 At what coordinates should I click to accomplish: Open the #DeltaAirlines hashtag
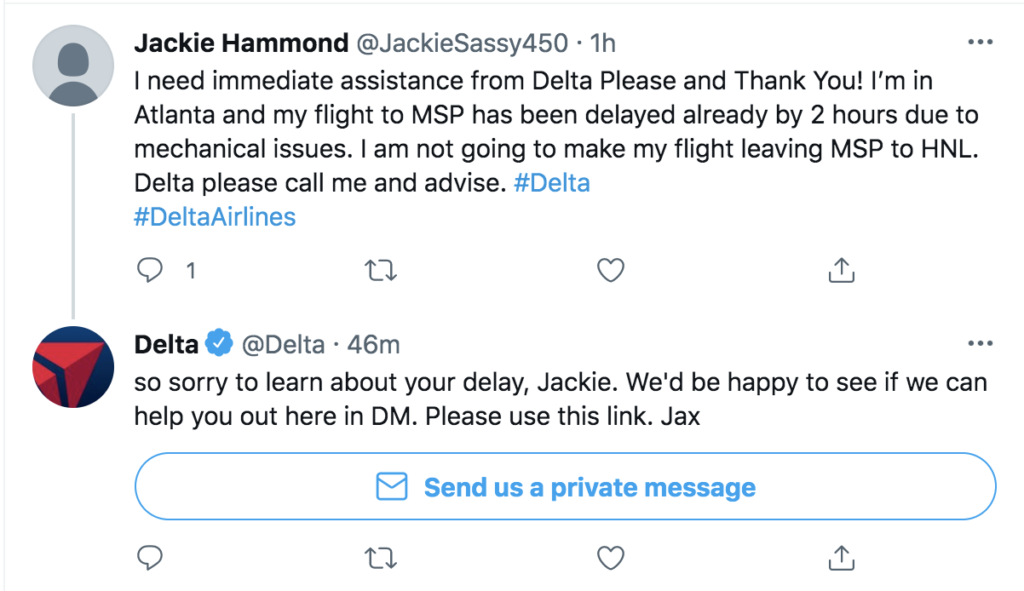point(215,216)
